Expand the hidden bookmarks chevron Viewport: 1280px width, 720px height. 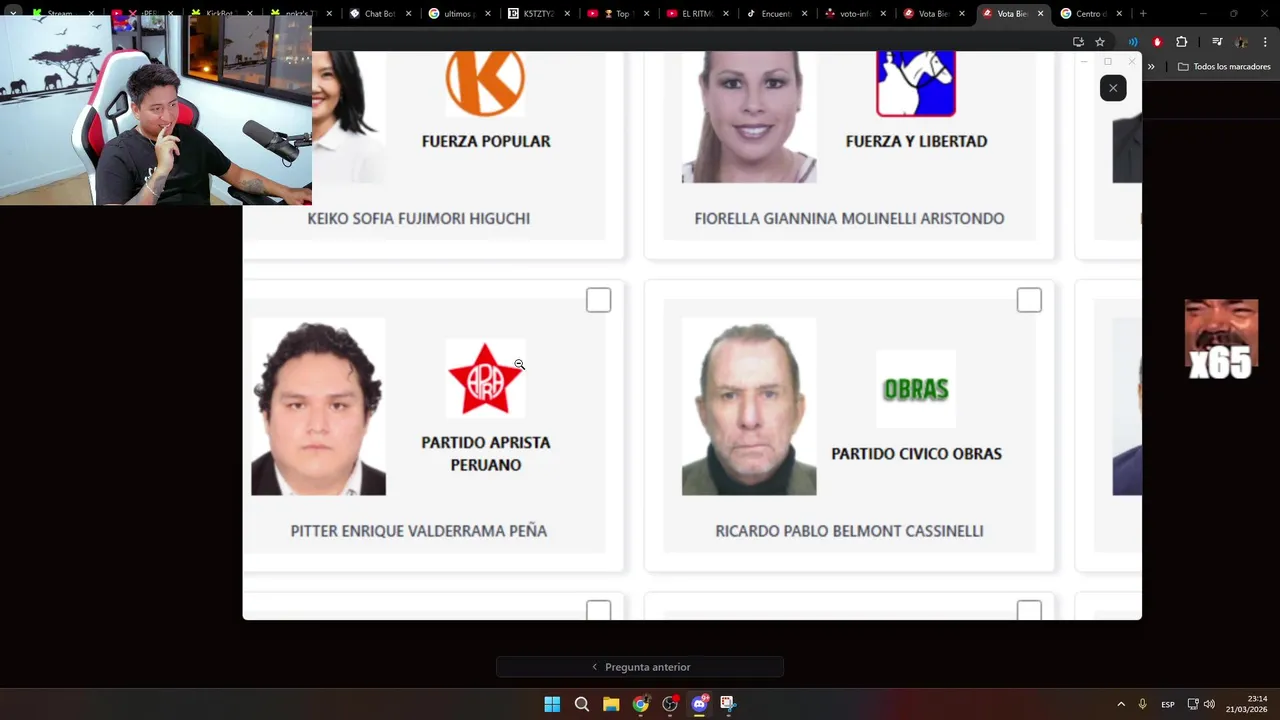click(x=1151, y=67)
